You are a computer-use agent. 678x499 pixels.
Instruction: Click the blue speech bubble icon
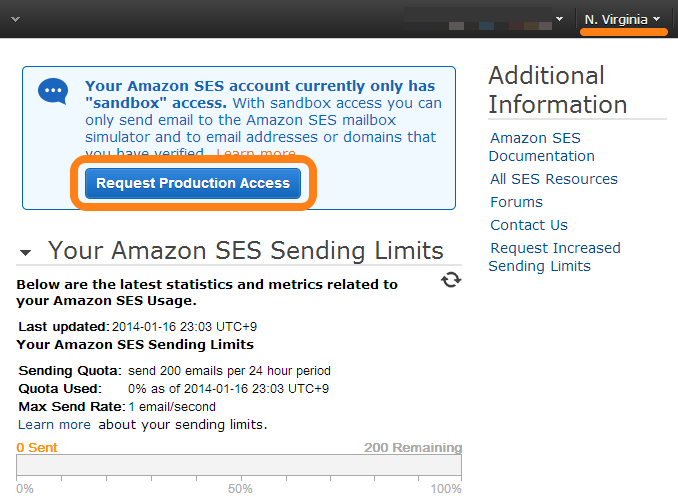53,91
